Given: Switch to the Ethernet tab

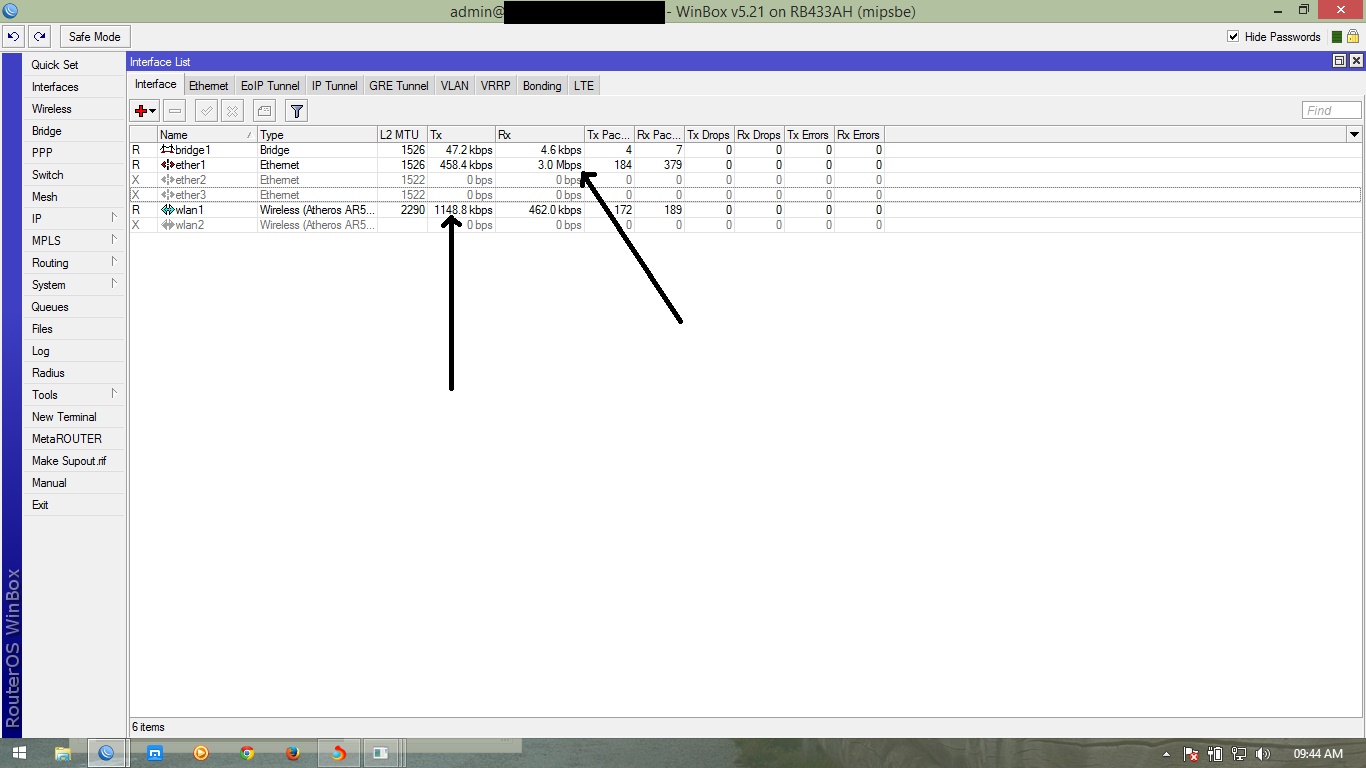Looking at the screenshot, I should coord(208,86).
